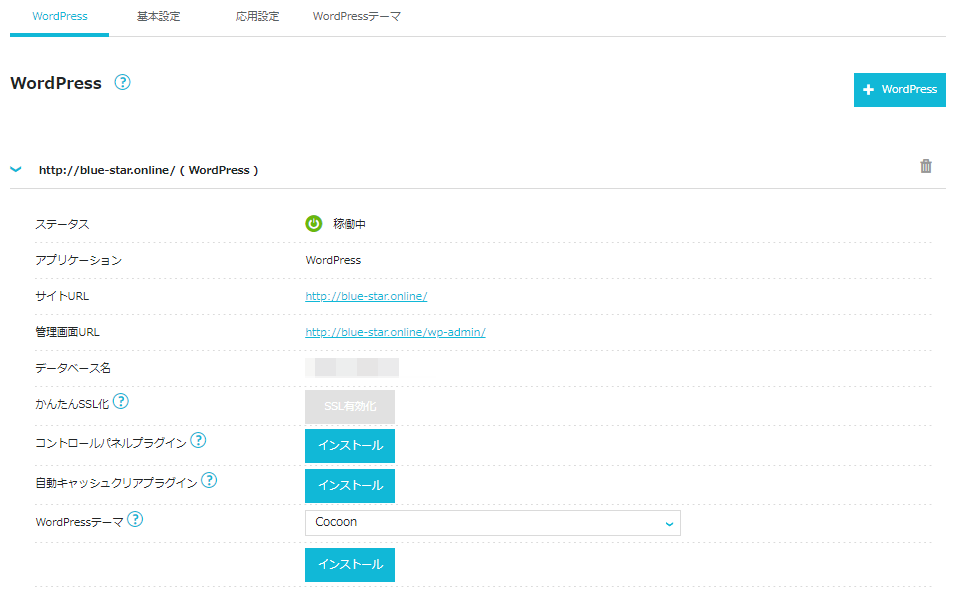
Task: Click the masked database name value
Action: (x=352, y=367)
